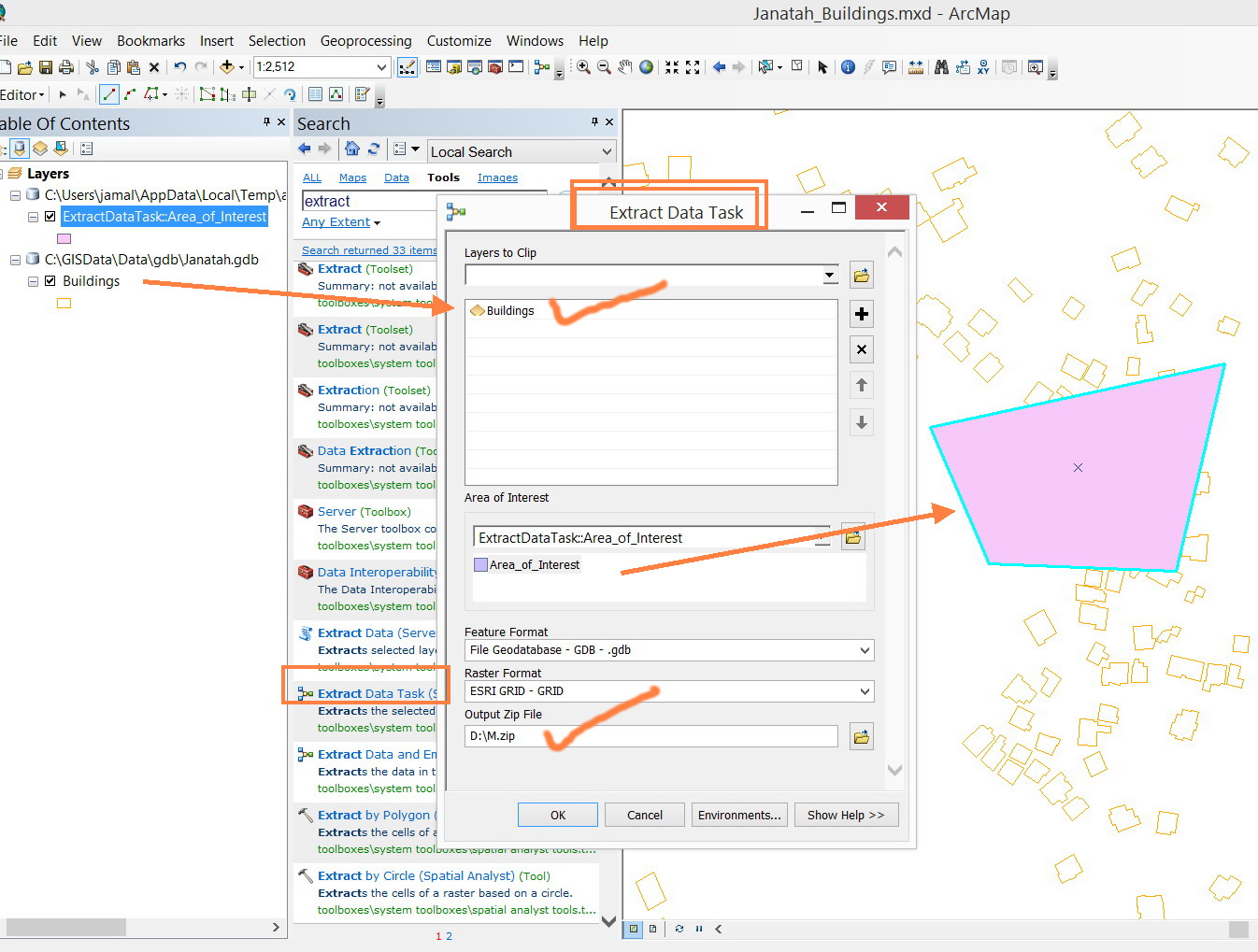
Task: Click the Undo arrow icon
Action: (180, 67)
